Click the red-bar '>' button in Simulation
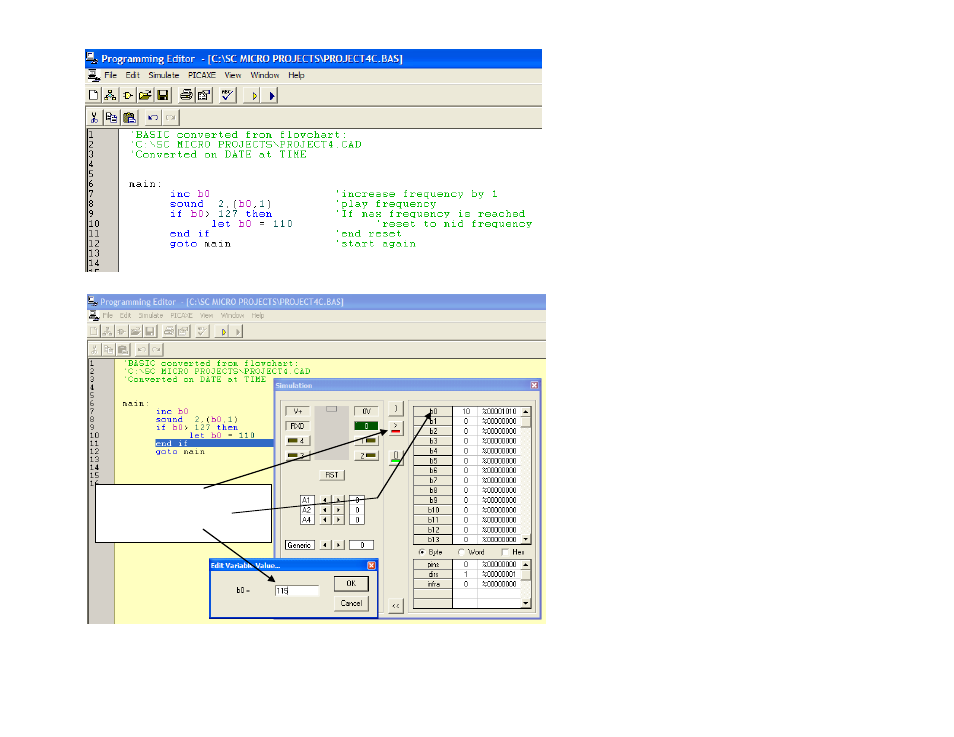 click(x=395, y=428)
